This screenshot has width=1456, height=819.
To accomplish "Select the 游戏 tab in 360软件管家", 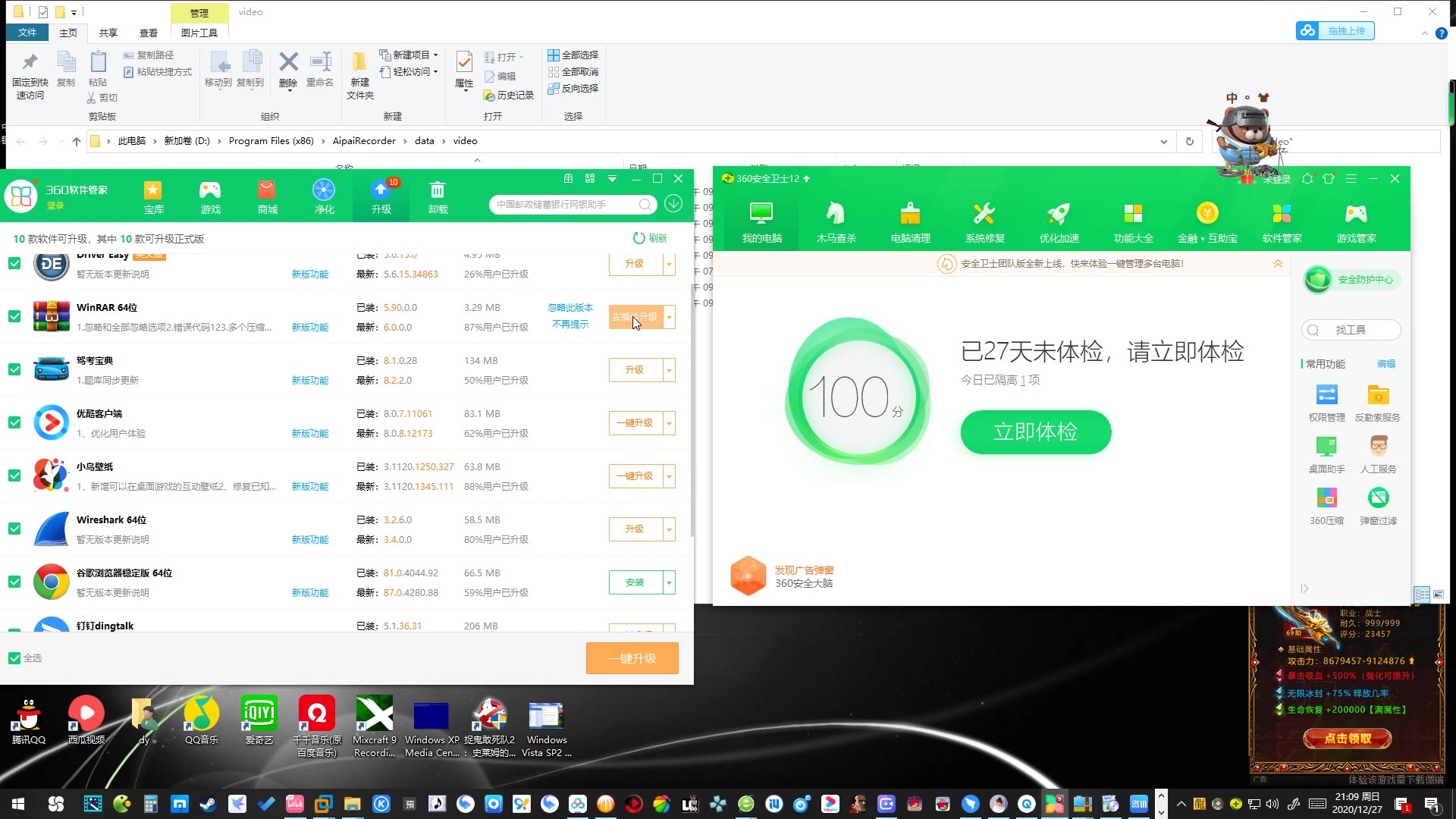I will tap(209, 197).
